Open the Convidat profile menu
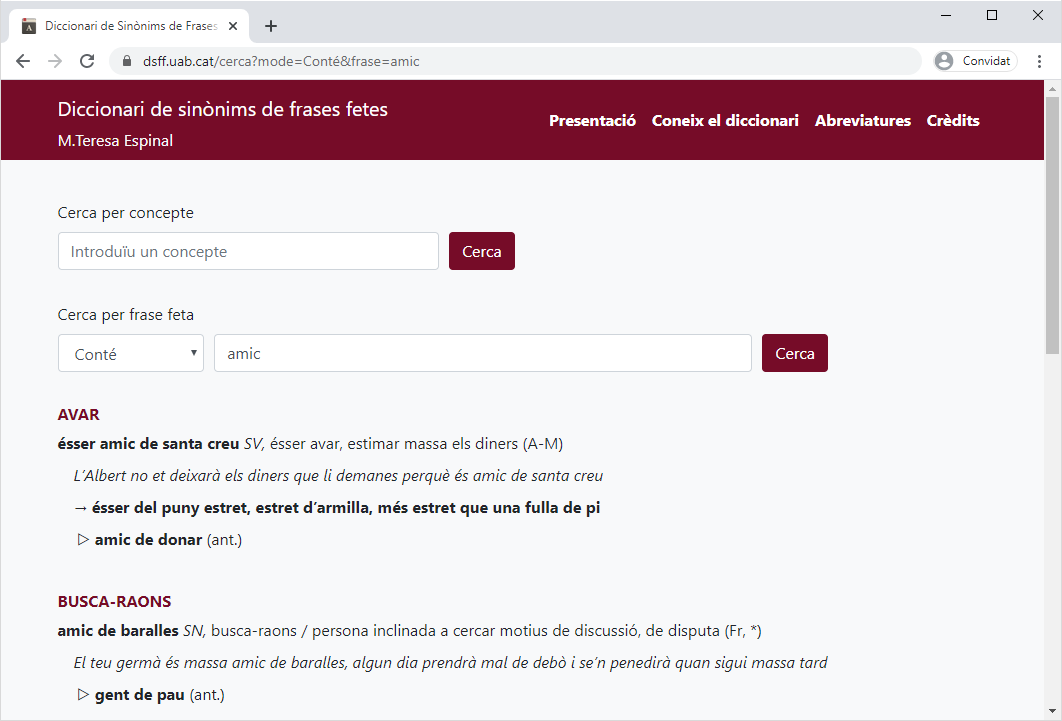Viewport: 1062px width, 721px height. [974, 61]
